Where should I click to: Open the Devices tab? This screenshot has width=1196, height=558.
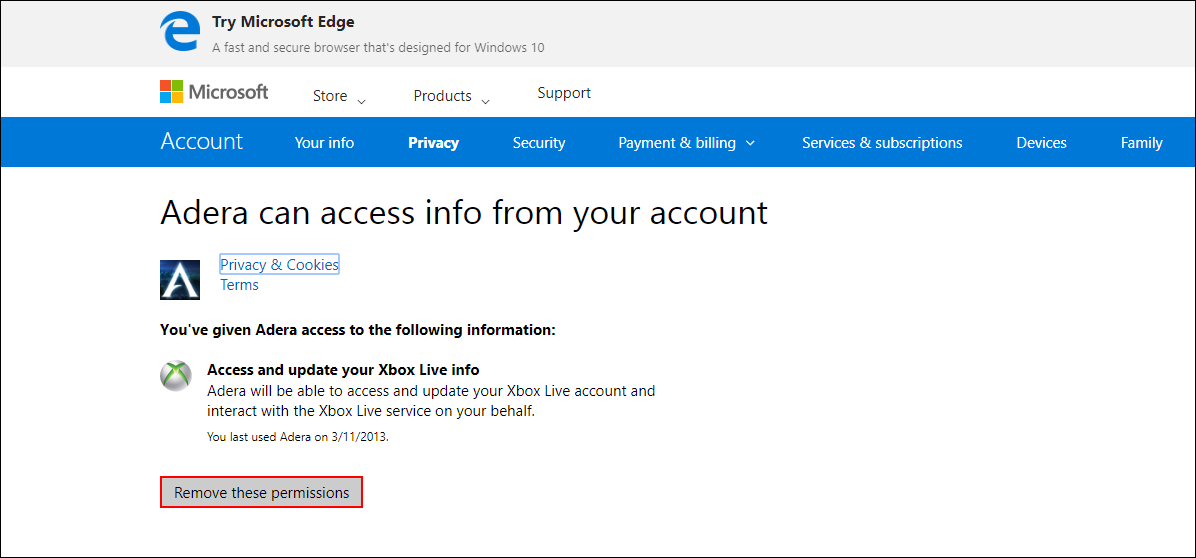pos(1041,143)
